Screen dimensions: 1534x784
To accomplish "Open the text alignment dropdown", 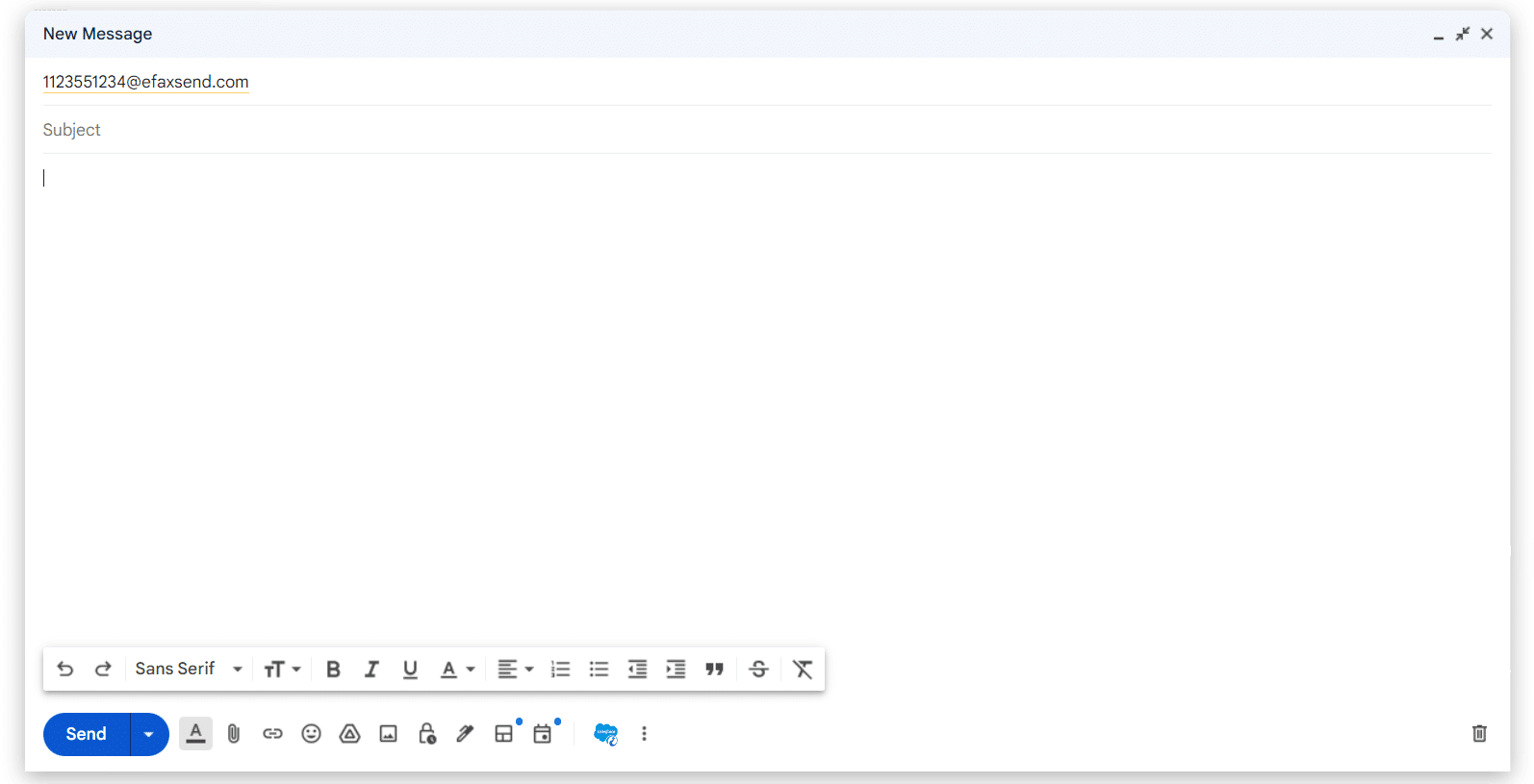I will [x=515, y=669].
